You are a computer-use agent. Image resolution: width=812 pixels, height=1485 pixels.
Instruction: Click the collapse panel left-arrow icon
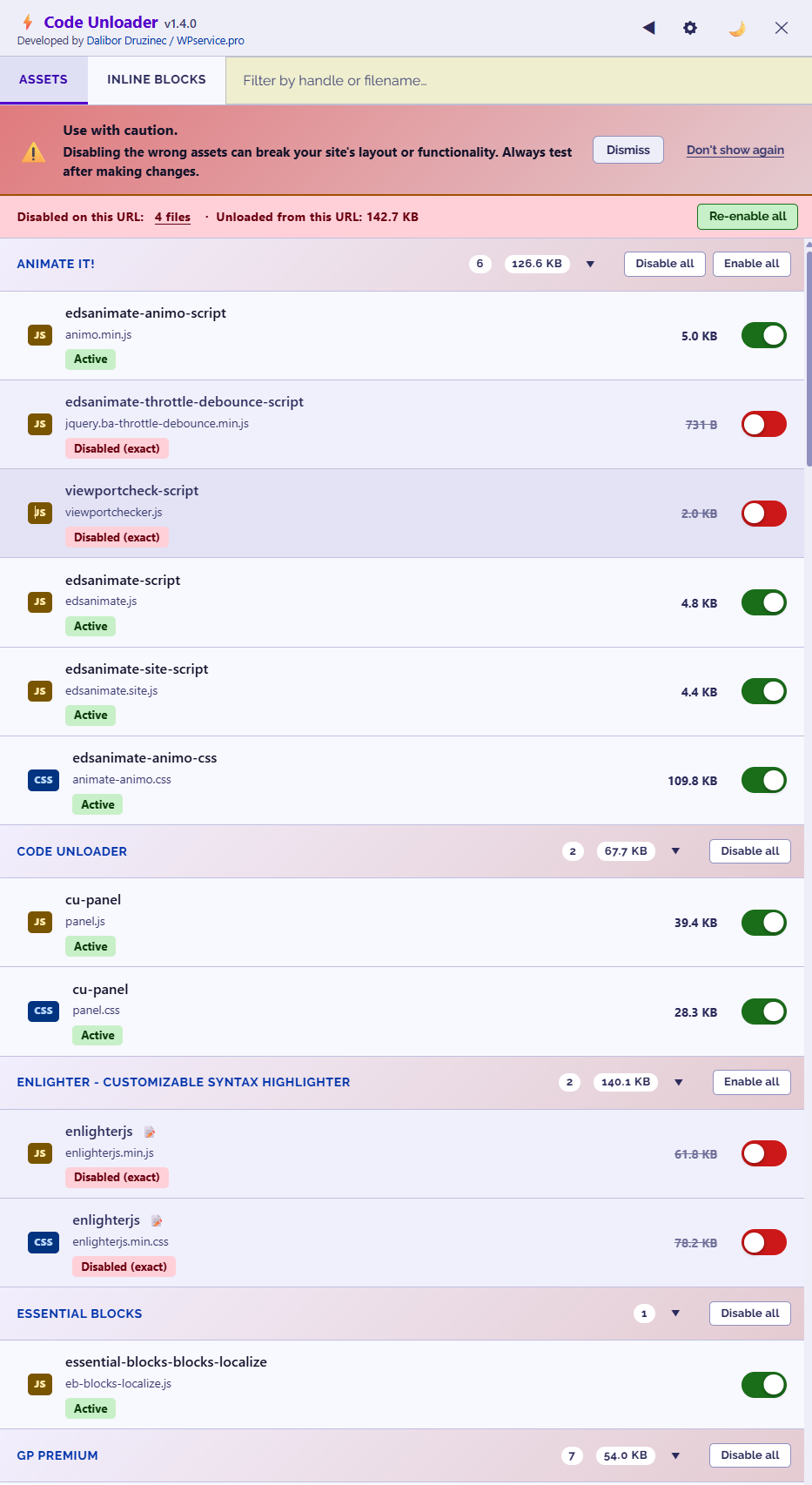648,28
